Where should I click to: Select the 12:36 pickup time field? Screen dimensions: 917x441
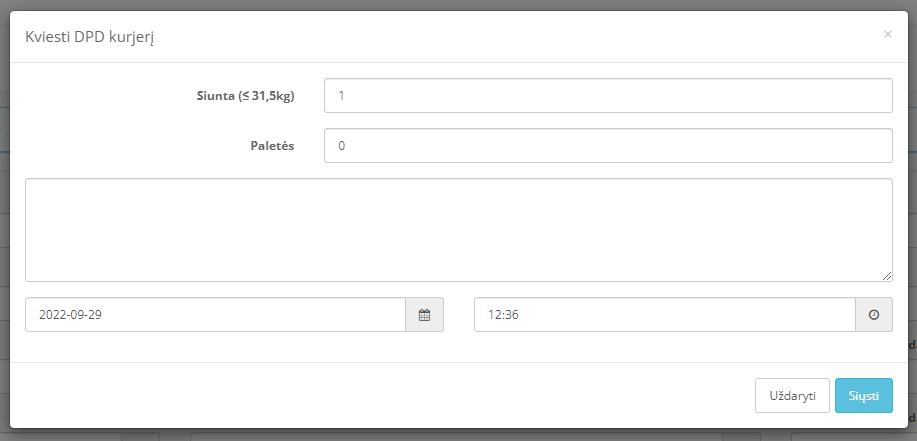[665, 315]
